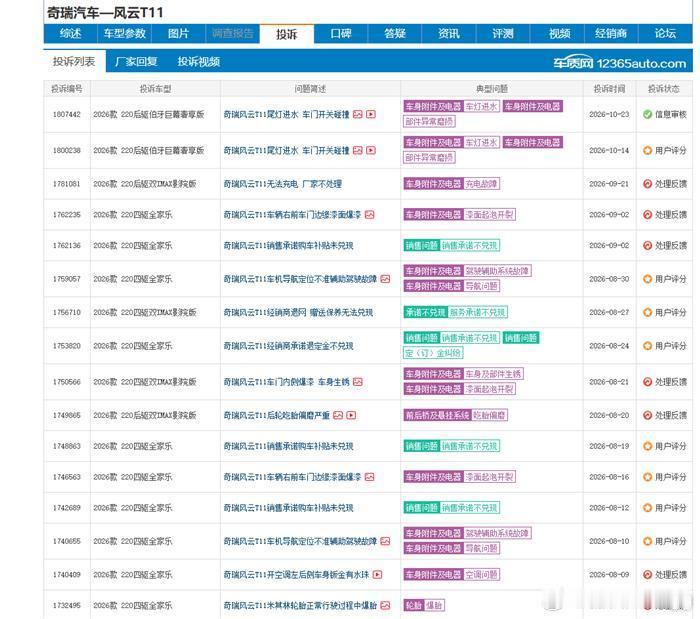Open image icon for complaint 1750566
The height and width of the screenshot is (619, 700).
click(358, 382)
